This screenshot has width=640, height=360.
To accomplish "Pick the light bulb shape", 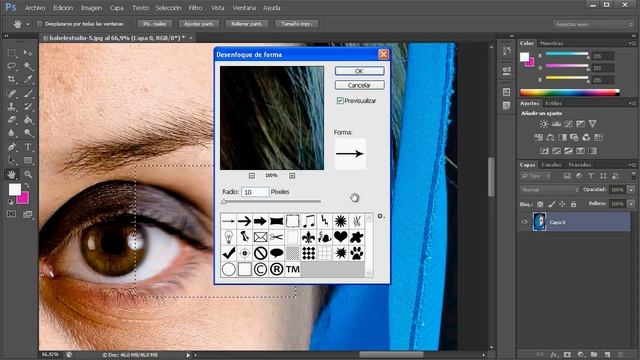I will coord(229,237).
